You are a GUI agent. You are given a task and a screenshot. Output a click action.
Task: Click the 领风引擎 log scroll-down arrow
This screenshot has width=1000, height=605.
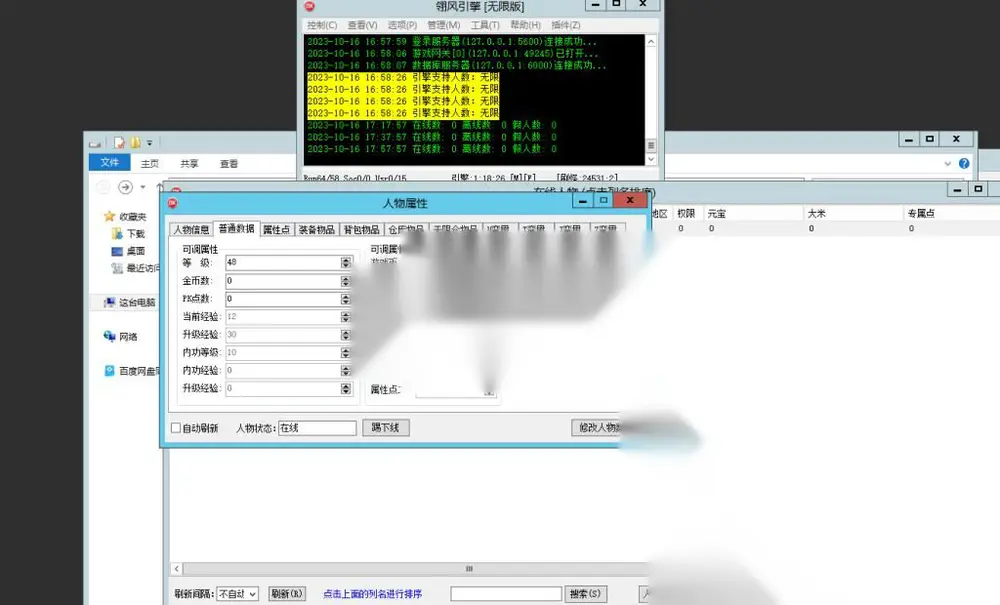[651, 159]
